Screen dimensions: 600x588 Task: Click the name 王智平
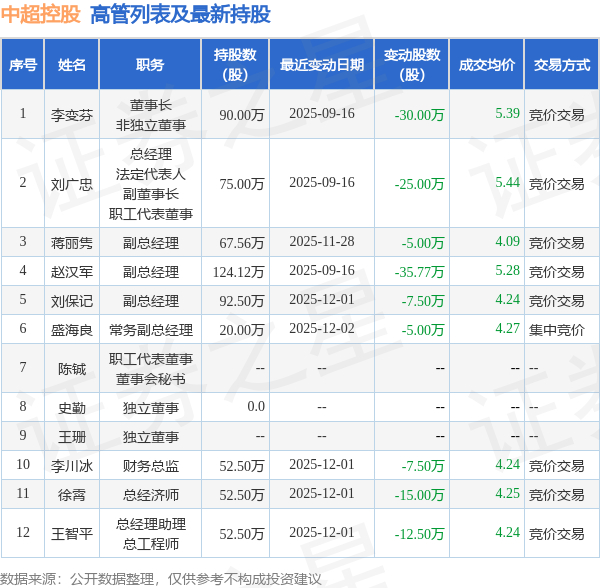(72, 534)
